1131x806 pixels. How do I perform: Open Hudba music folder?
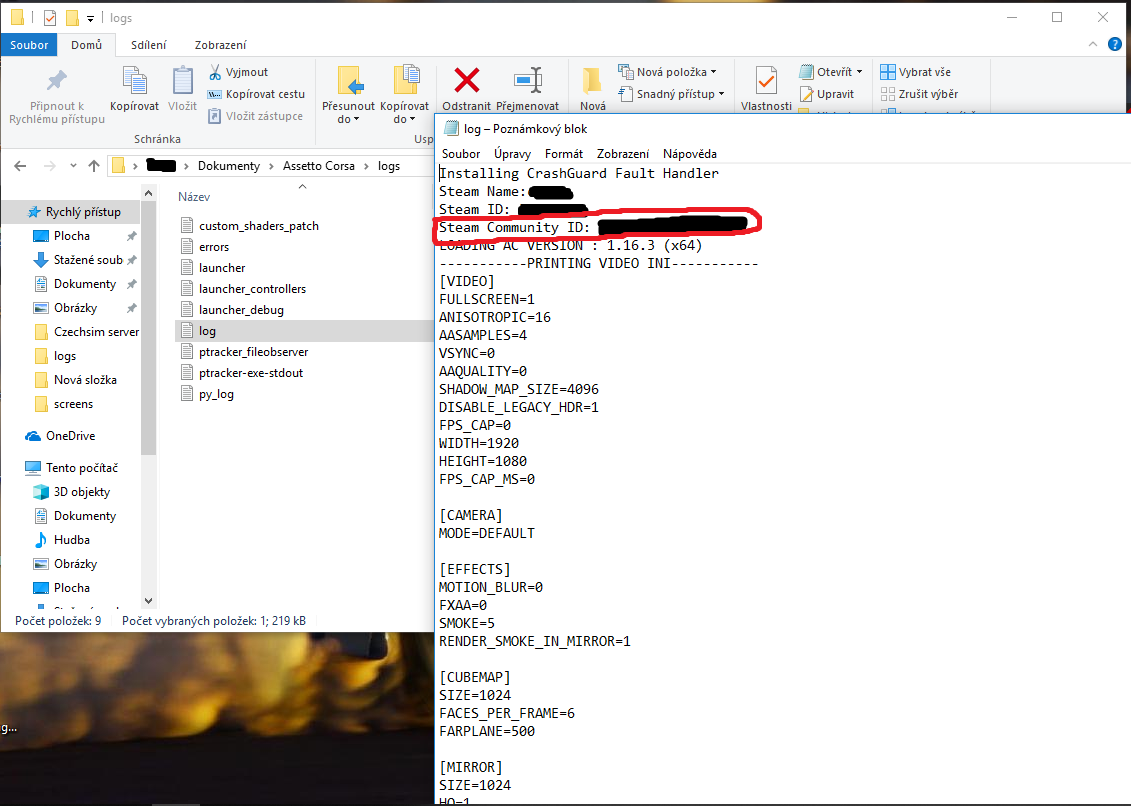pos(62,540)
